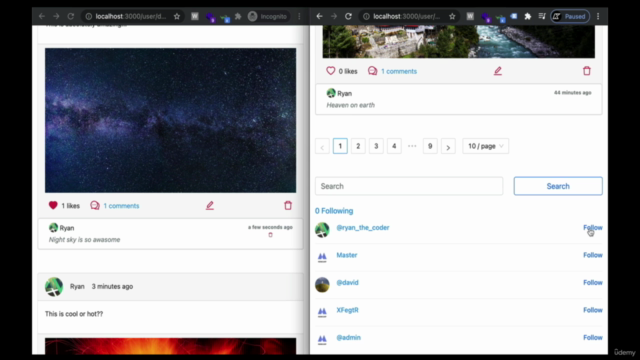This screenshot has width=640, height=360.
Task: Go to next page in pagination
Action: [x=448, y=146]
